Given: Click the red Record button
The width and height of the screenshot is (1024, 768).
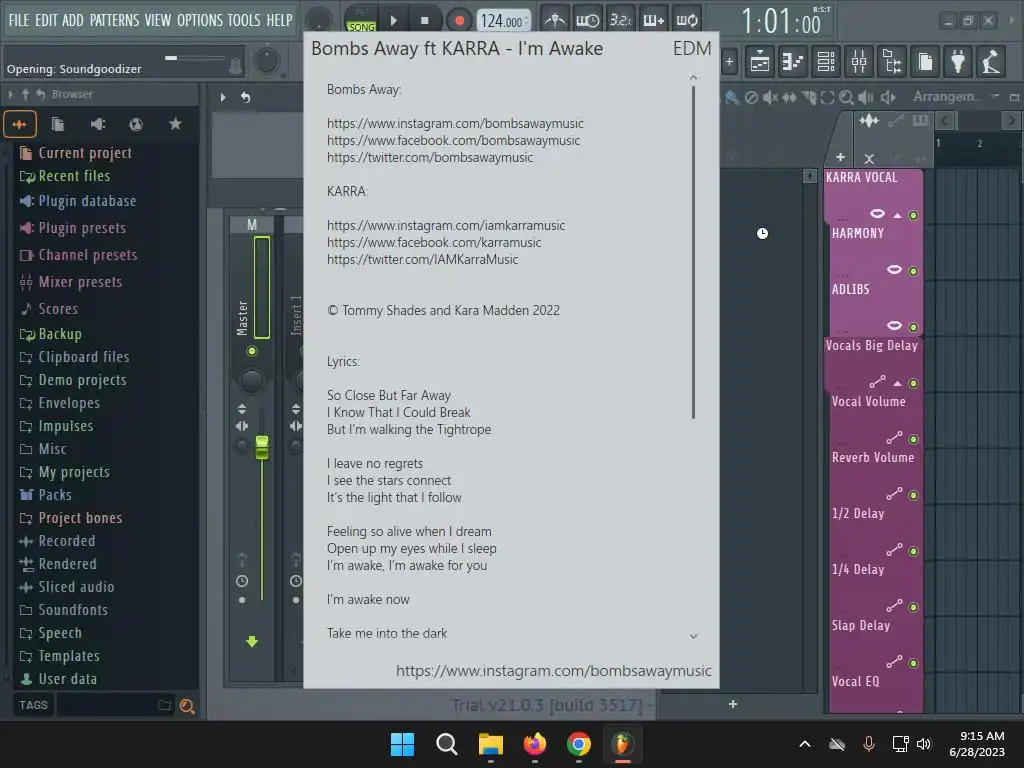Looking at the screenshot, I should (x=459, y=20).
